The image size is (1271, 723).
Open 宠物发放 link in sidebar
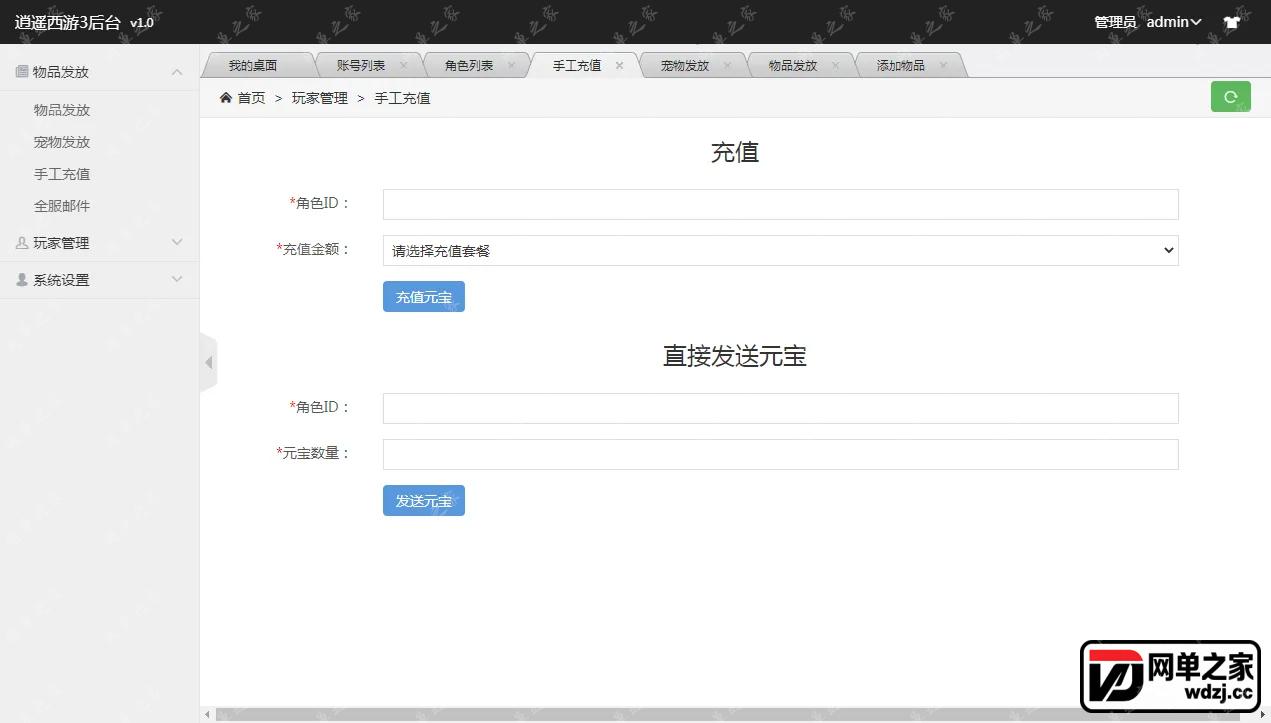[x=62, y=142]
